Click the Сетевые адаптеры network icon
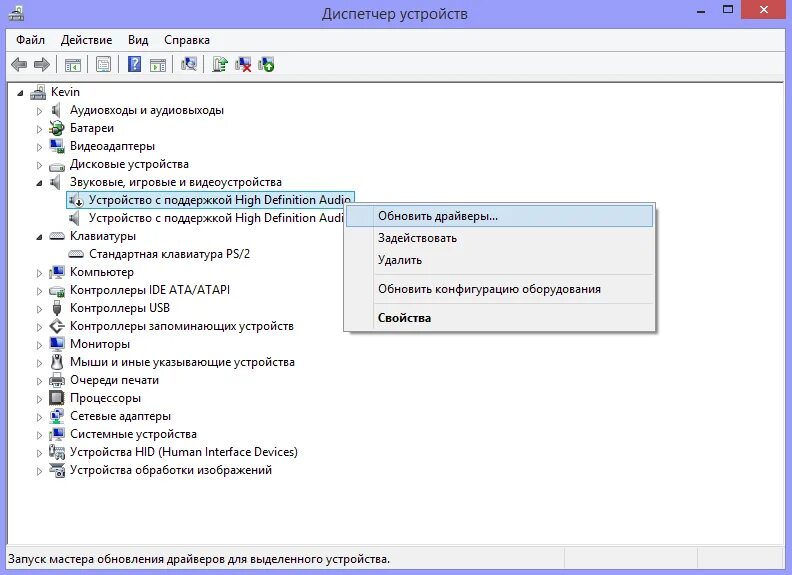 (x=57, y=416)
